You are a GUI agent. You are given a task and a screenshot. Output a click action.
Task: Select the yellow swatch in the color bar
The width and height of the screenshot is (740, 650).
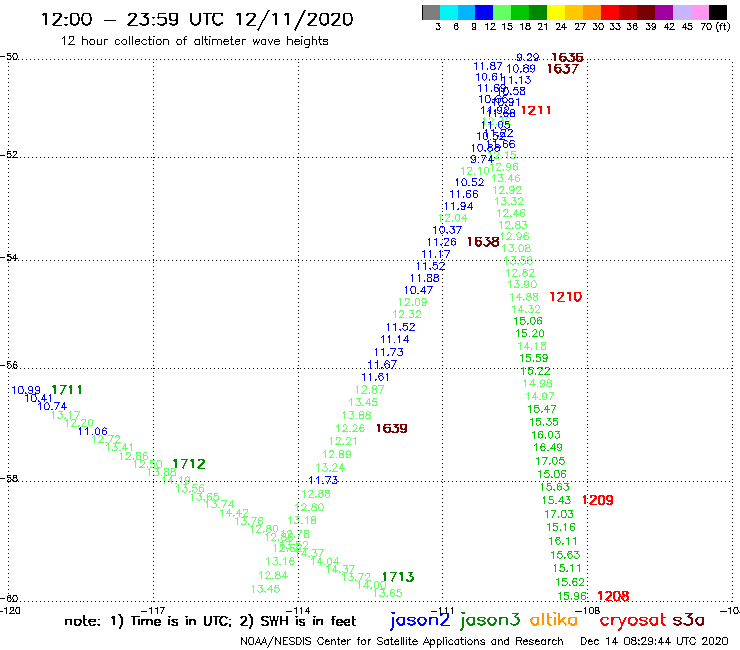(x=556, y=12)
